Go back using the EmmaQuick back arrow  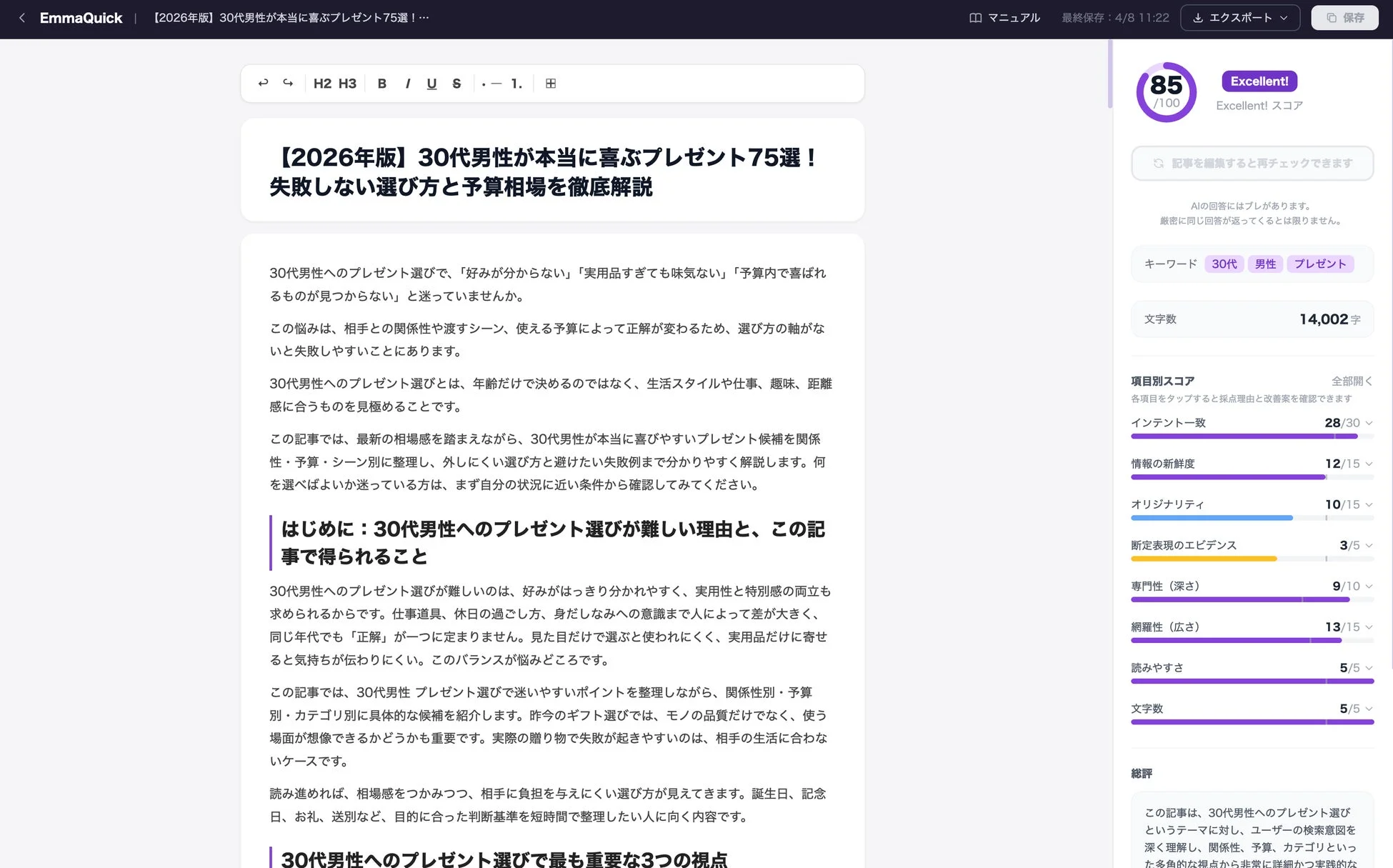pyautogui.click(x=22, y=17)
